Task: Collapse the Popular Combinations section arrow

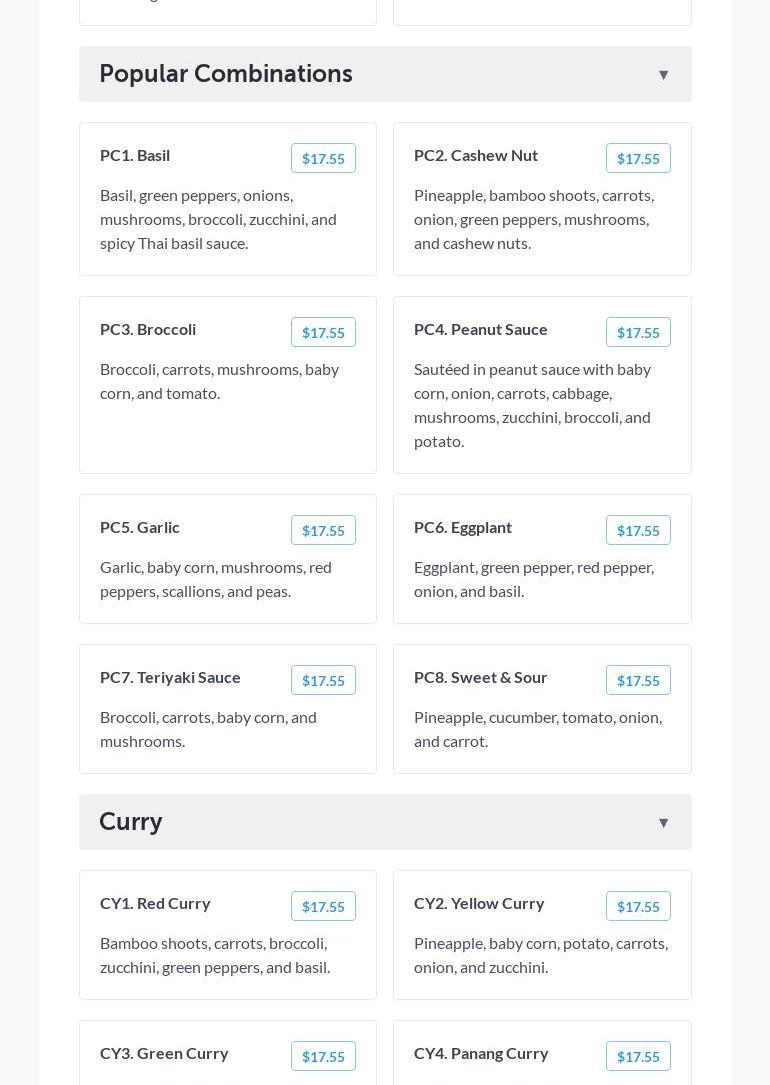Action: (x=663, y=75)
